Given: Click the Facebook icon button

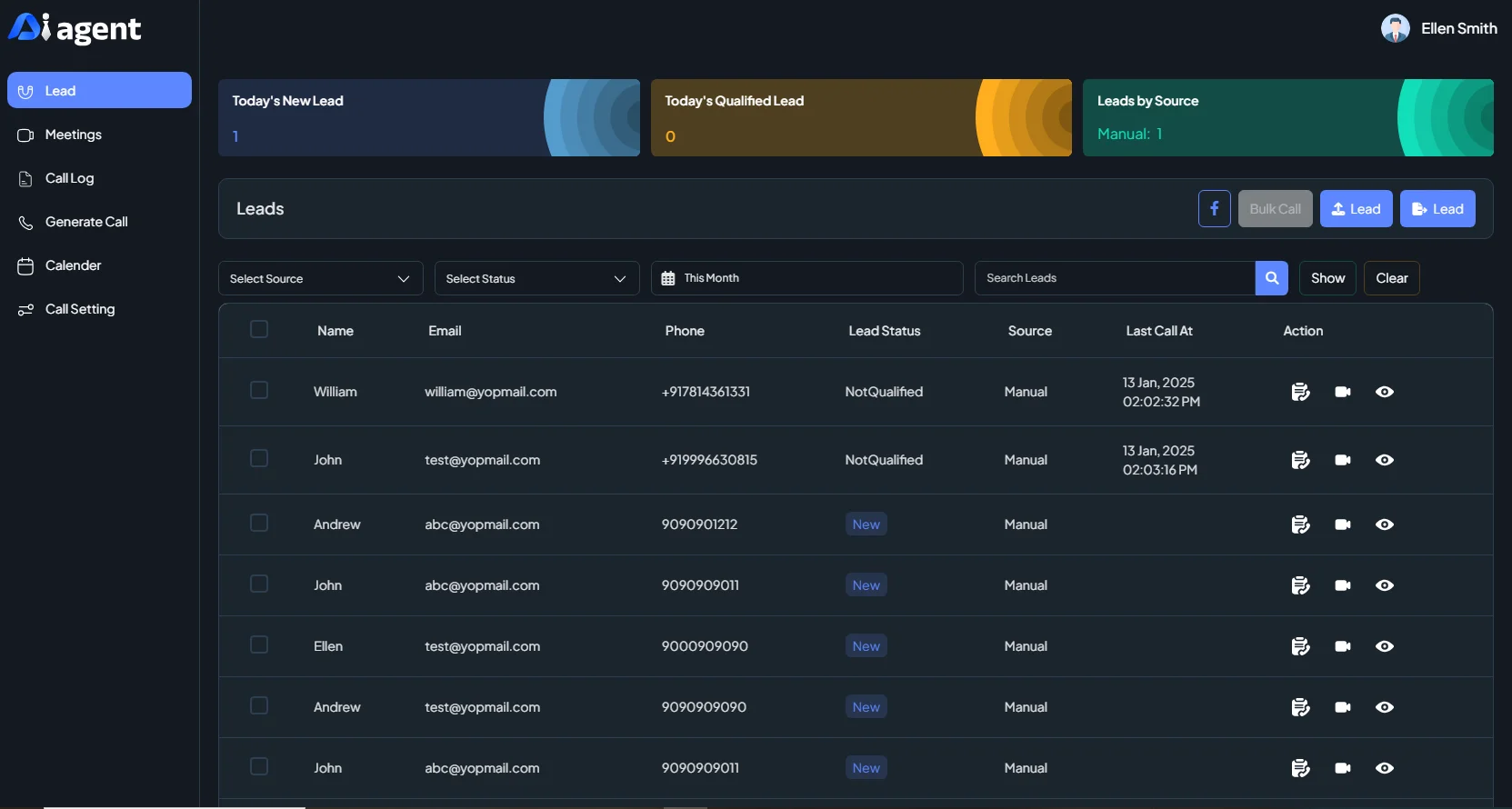Looking at the screenshot, I should pyautogui.click(x=1214, y=208).
